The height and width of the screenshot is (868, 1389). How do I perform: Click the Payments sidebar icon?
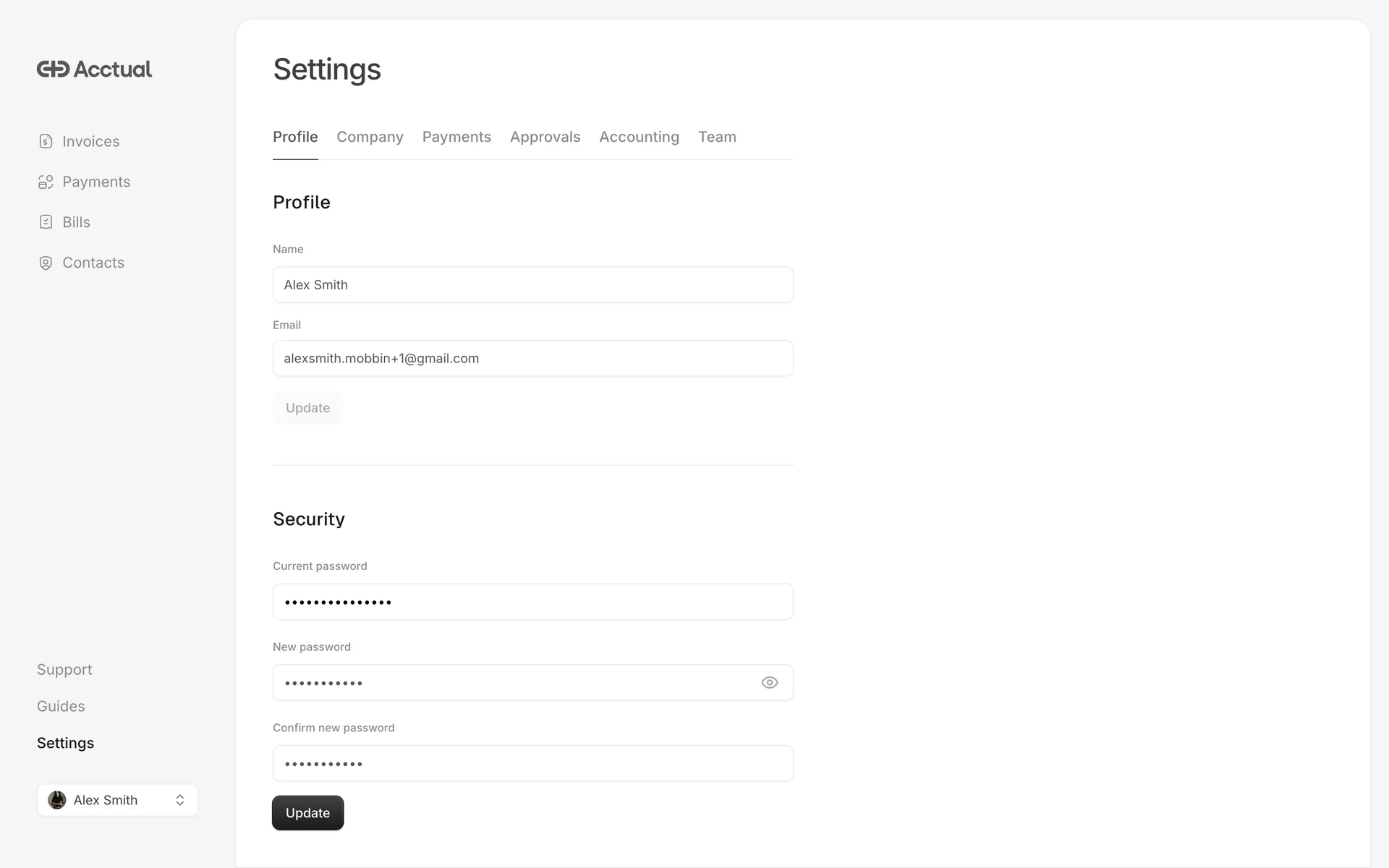click(x=46, y=182)
